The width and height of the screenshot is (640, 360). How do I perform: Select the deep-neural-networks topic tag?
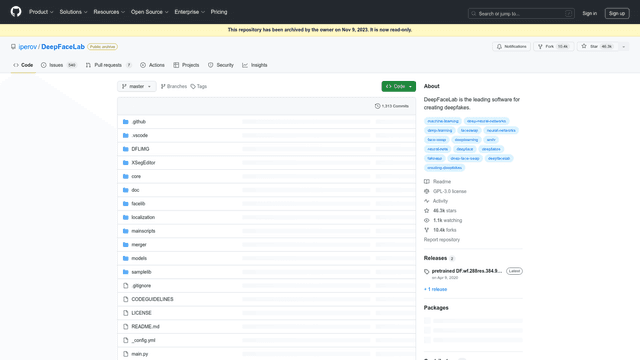tap(486, 121)
